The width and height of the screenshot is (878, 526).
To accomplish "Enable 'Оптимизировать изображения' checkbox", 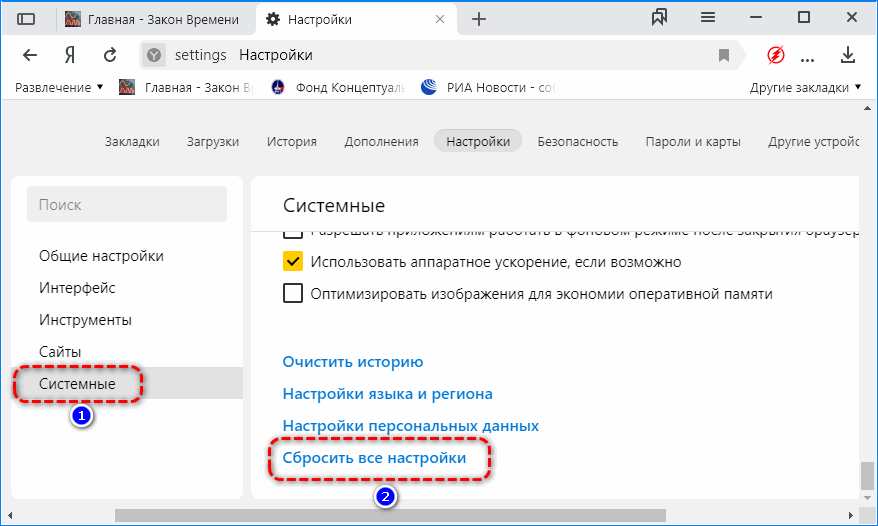I will [x=293, y=294].
